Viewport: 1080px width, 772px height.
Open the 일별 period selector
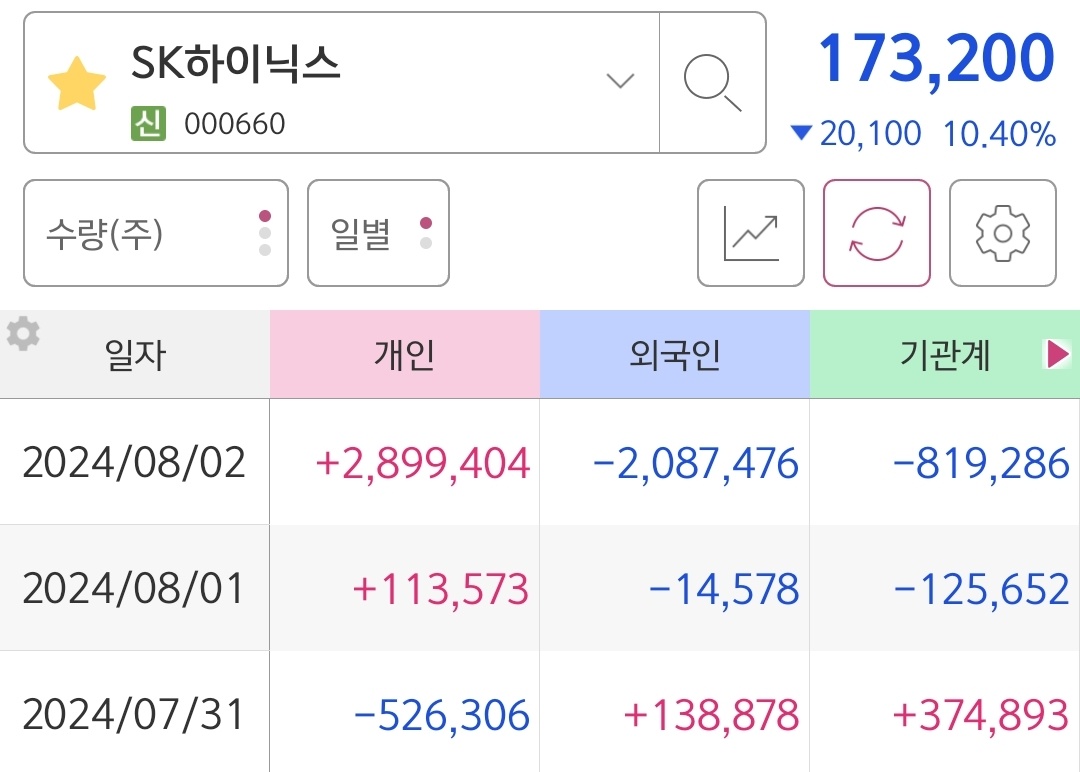[378, 232]
